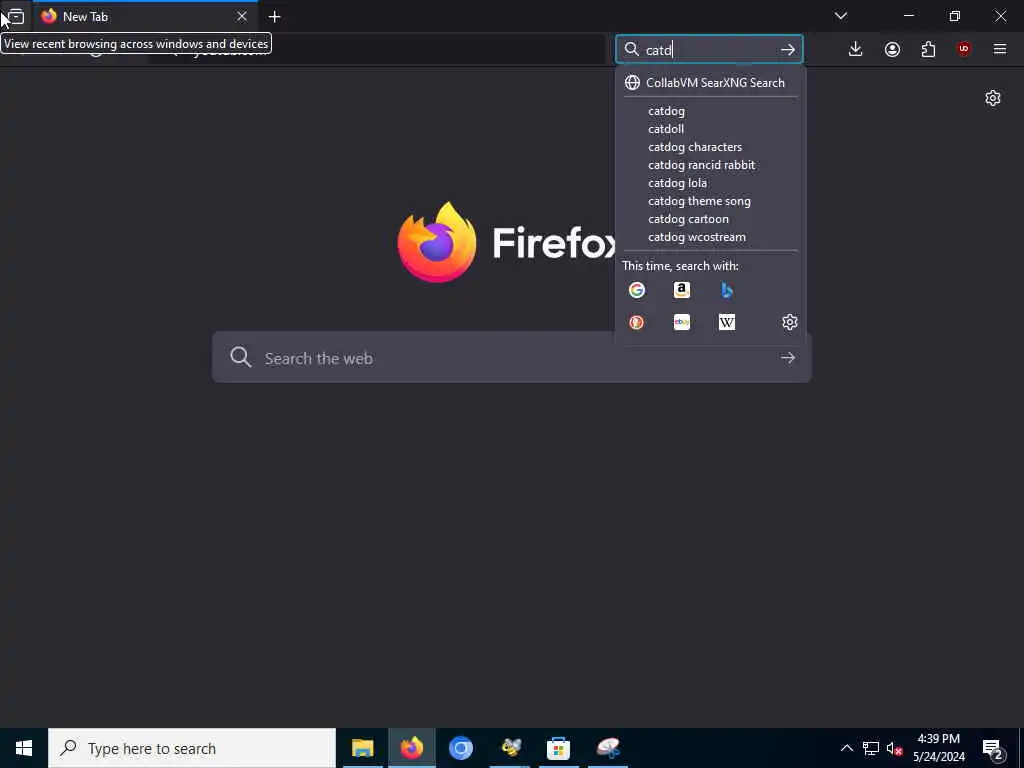This screenshot has width=1024, height=768.
Task: Select CollabVM SearXNG Search header
Action: pos(711,82)
